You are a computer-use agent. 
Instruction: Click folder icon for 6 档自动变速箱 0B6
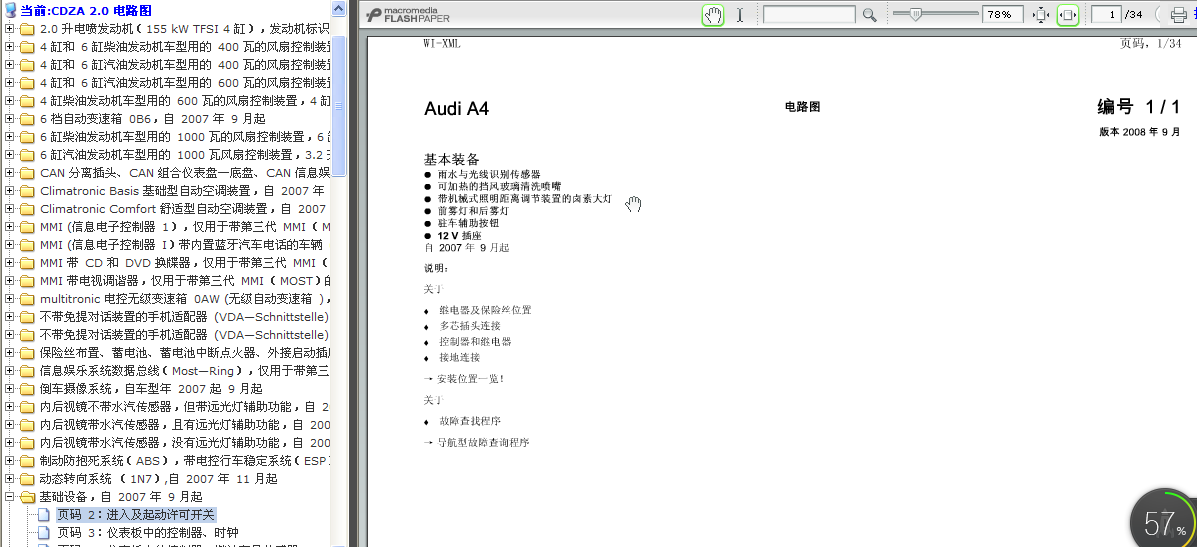click(27, 119)
